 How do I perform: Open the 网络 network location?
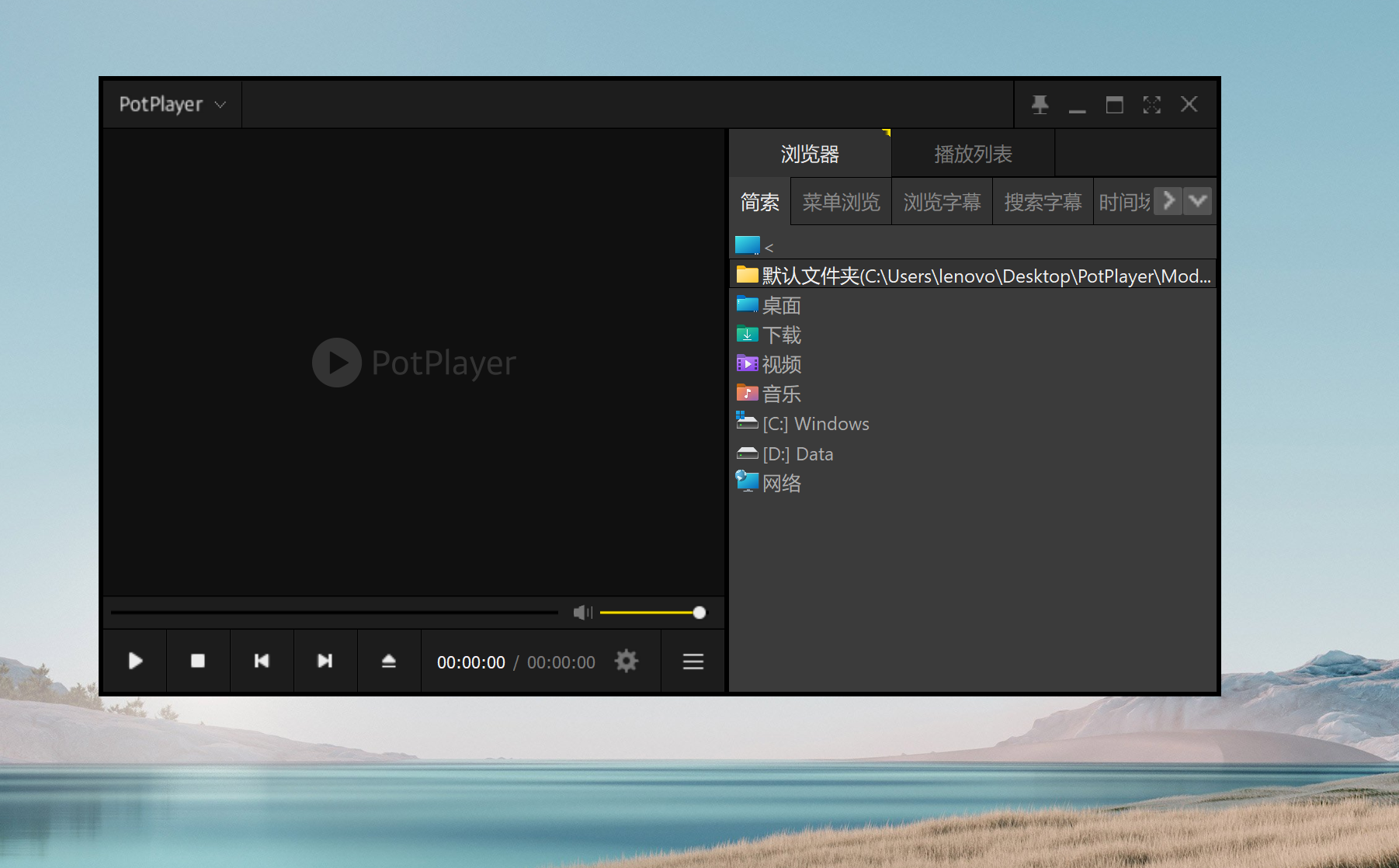click(973, 483)
